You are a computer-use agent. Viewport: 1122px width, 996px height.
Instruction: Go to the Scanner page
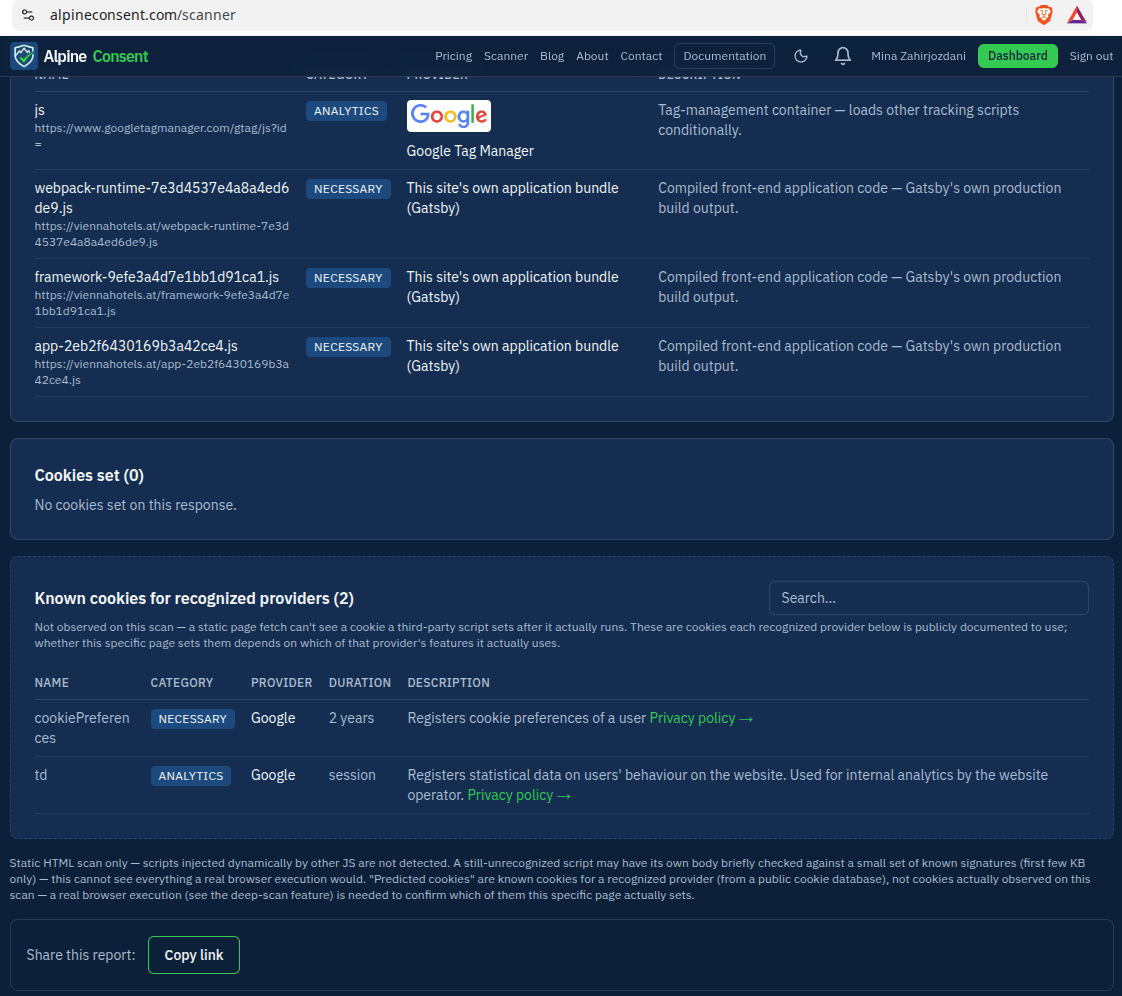pyautogui.click(x=506, y=56)
